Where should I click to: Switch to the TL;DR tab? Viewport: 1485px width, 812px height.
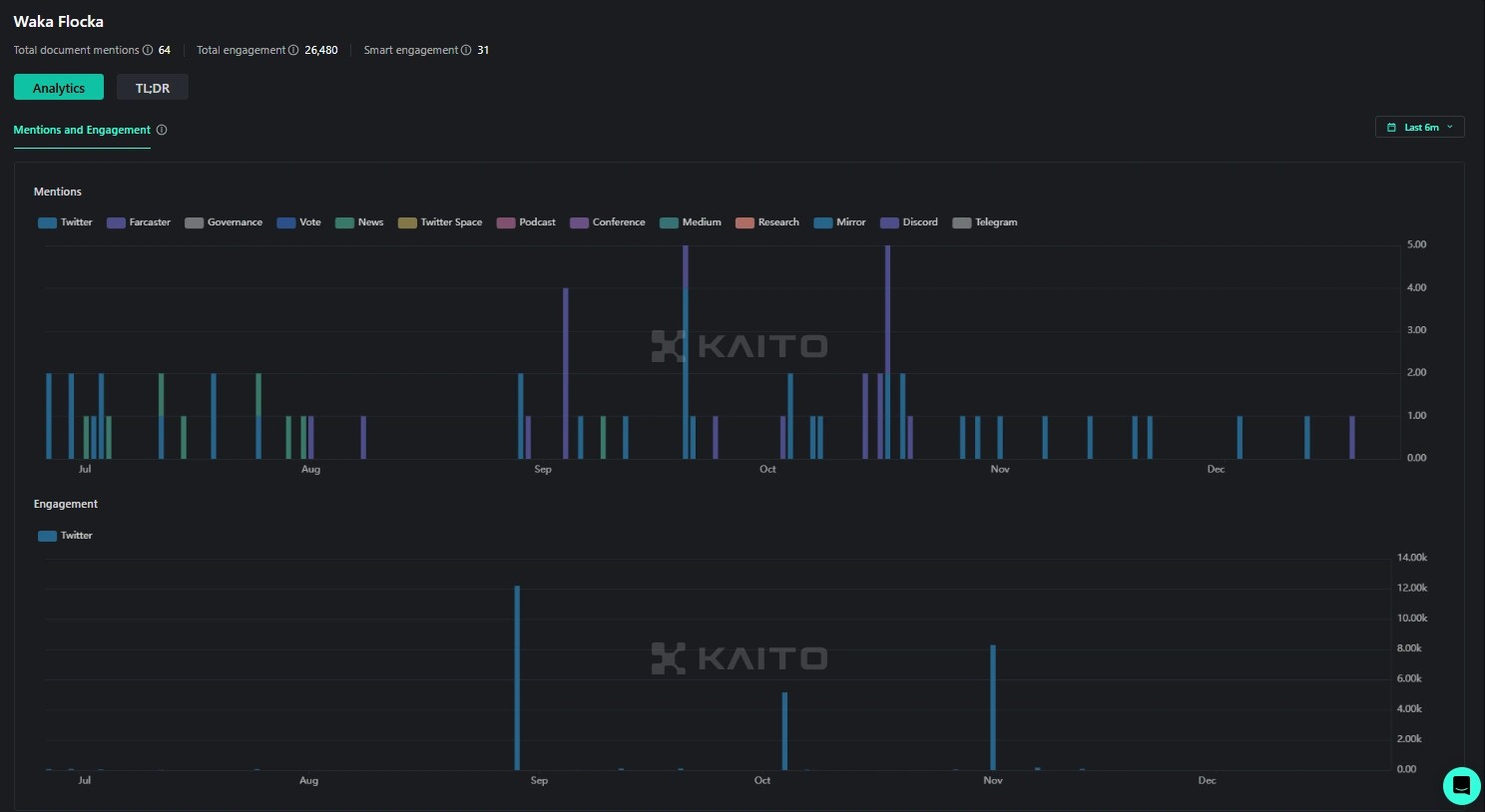pos(153,88)
